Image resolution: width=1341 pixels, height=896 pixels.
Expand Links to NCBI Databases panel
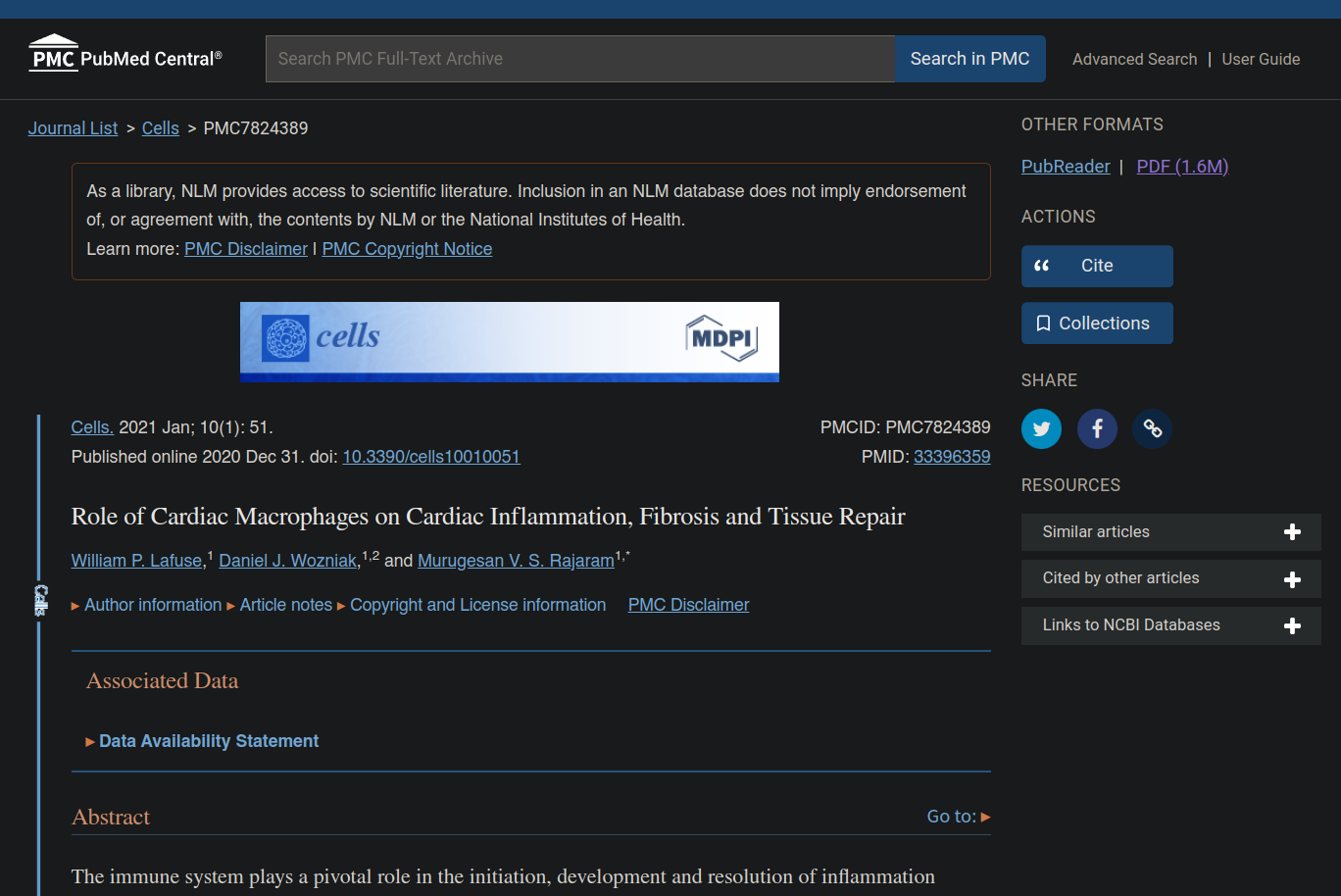[1170, 625]
